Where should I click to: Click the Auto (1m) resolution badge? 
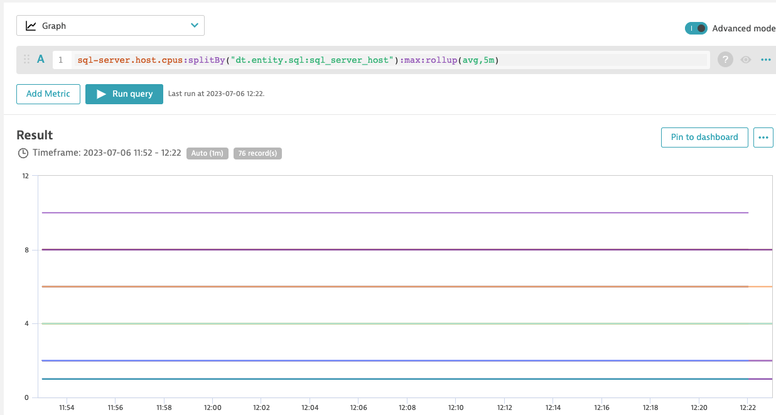pyautogui.click(x=207, y=153)
